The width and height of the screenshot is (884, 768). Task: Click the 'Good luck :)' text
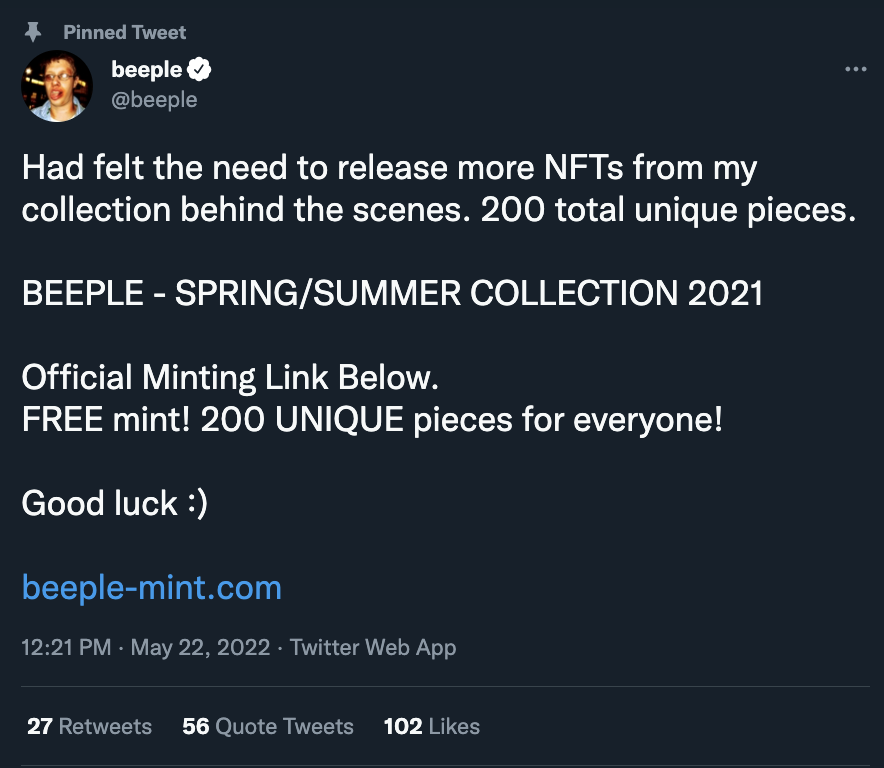click(x=114, y=503)
